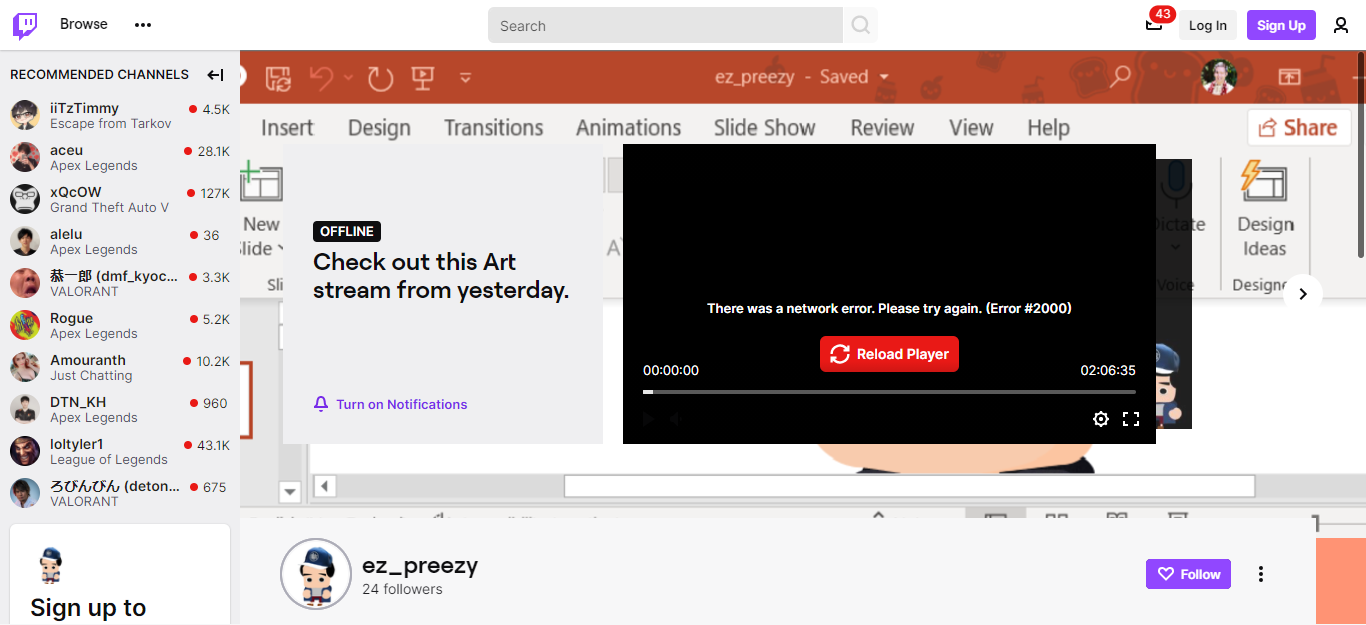Click the horizontal scrollbar under slide
Image resolution: width=1366 pixels, height=625 pixels.
coord(909,486)
